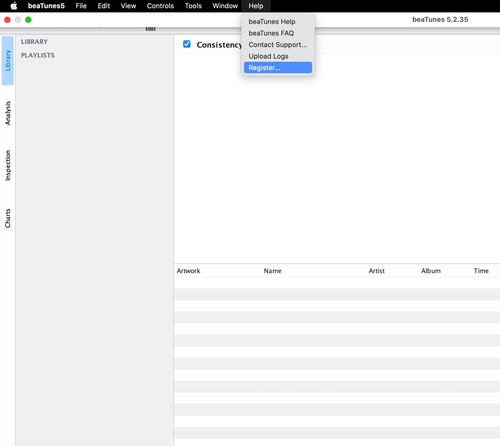Open the Edit menu

click(104, 6)
